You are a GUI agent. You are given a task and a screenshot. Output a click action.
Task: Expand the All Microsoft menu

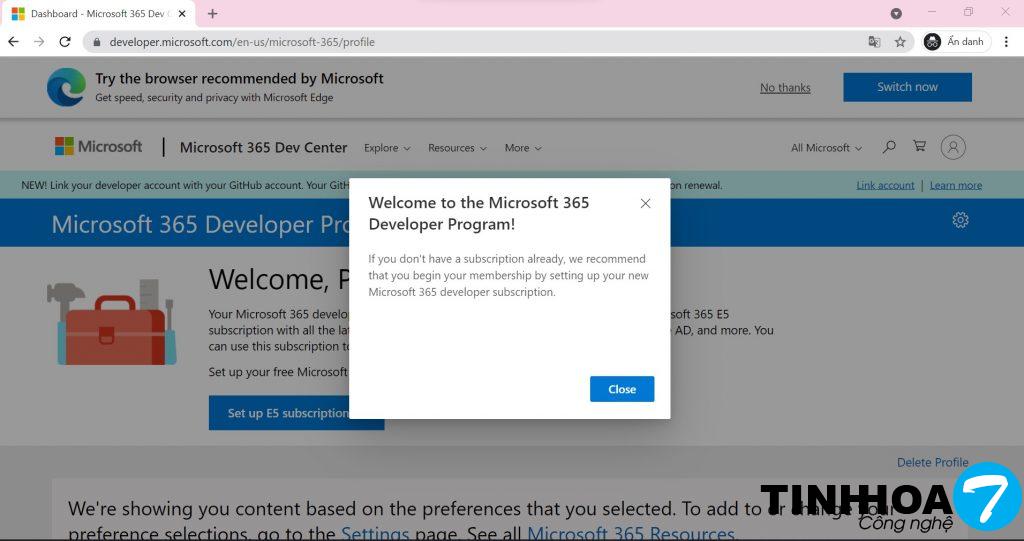tap(826, 148)
